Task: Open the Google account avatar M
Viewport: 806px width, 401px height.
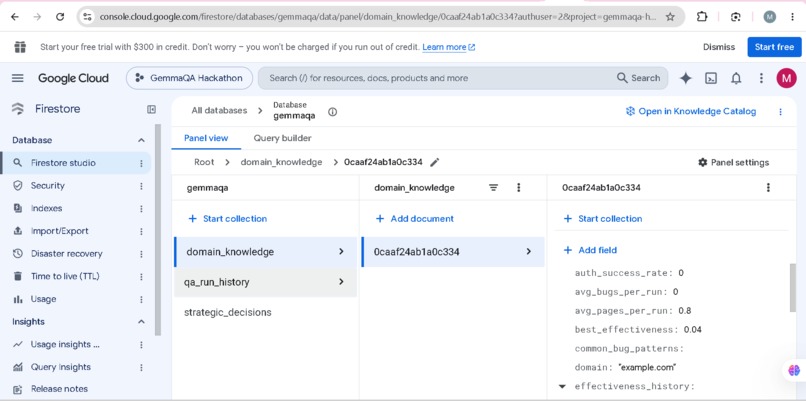Action: (786, 78)
